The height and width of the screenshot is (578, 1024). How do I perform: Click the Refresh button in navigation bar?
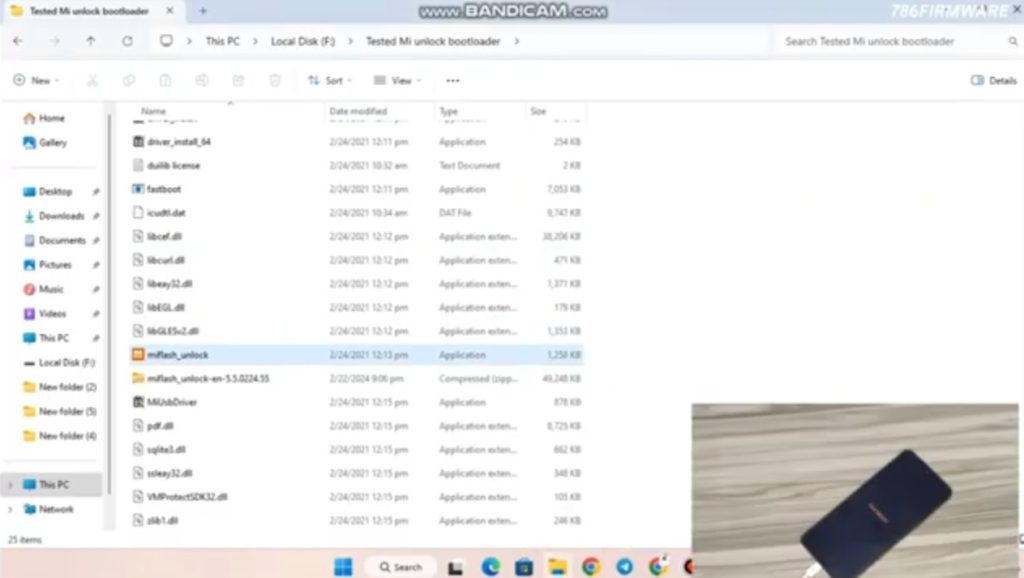(x=127, y=41)
